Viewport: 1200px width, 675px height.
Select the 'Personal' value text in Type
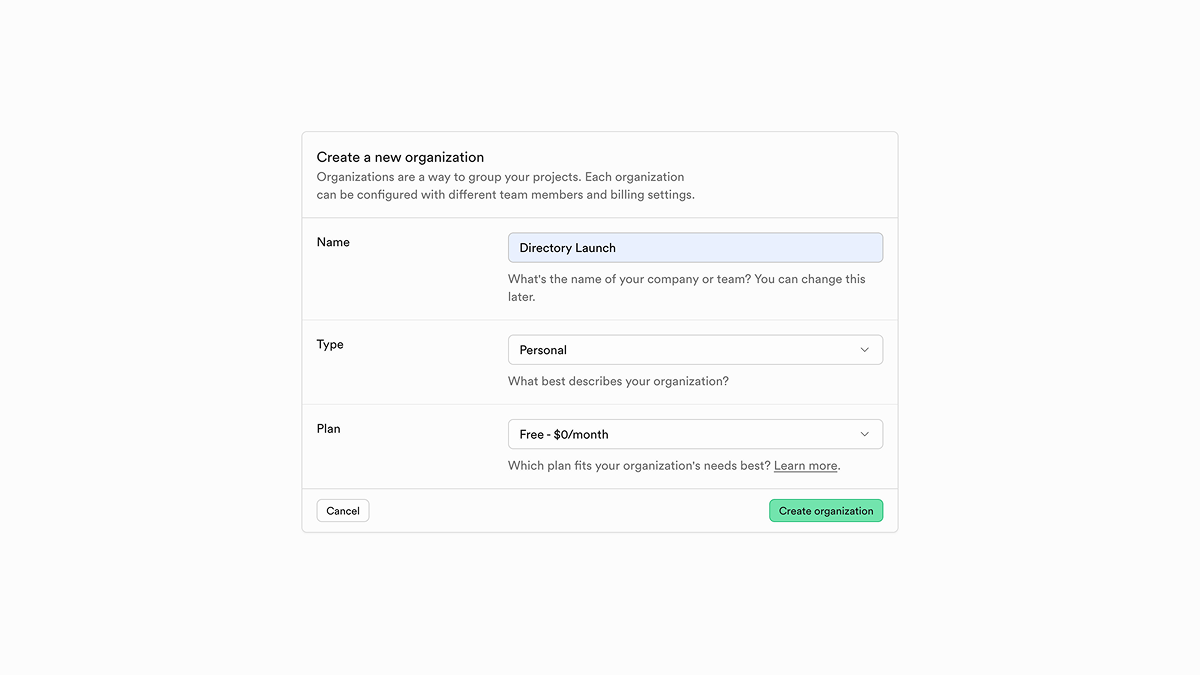click(x=543, y=350)
